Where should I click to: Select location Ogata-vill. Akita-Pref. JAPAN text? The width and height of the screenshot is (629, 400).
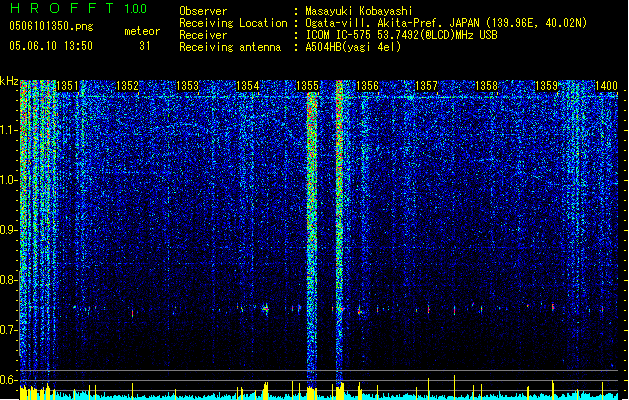446,23
